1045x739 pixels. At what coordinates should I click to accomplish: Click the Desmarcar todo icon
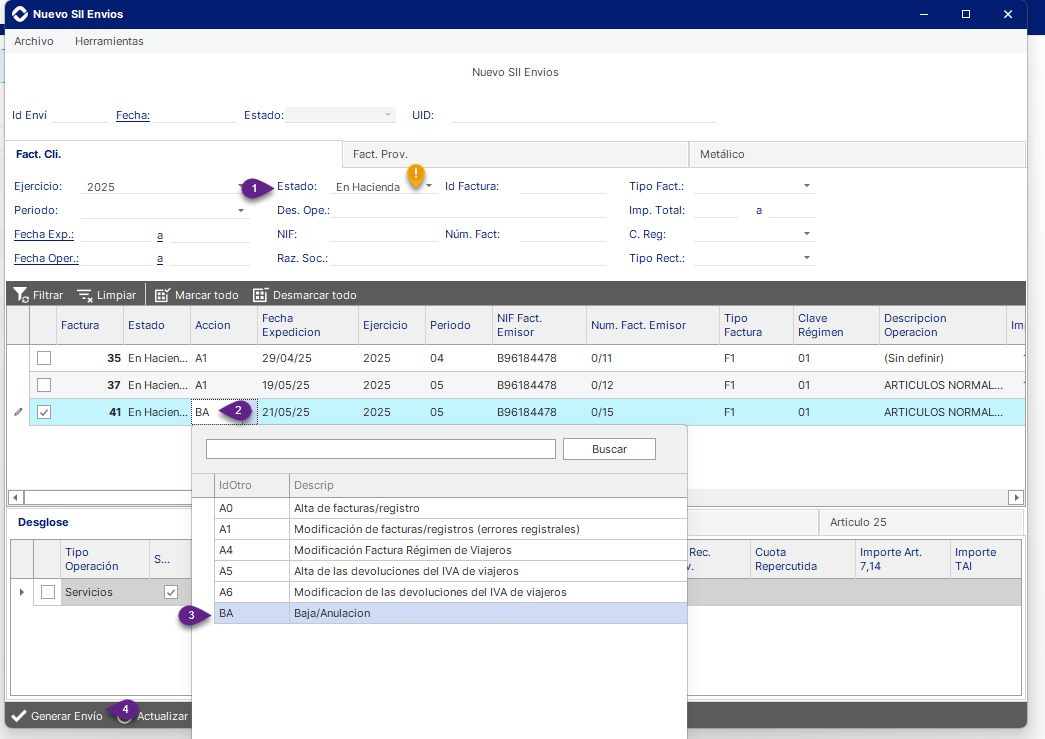260,295
